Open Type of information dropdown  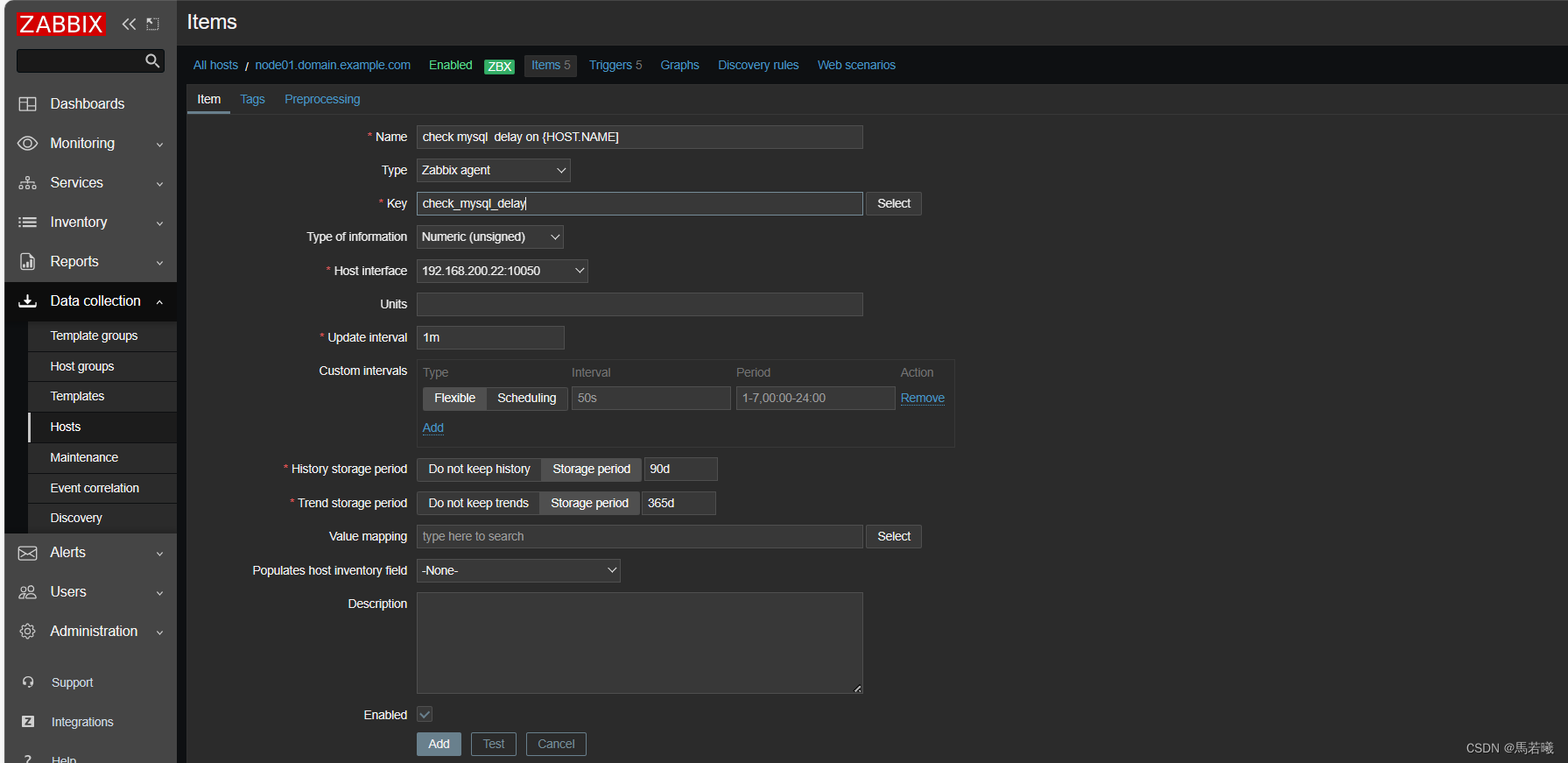click(x=489, y=237)
